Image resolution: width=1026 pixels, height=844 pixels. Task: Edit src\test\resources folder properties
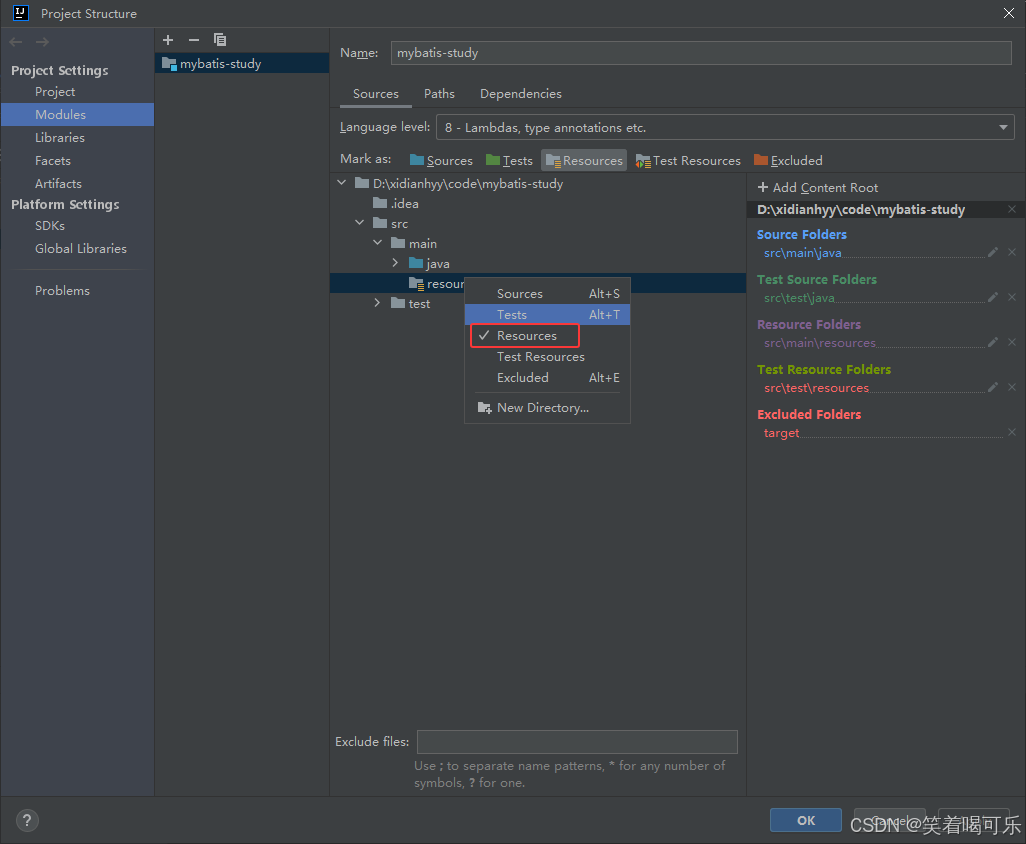coord(993,387)
